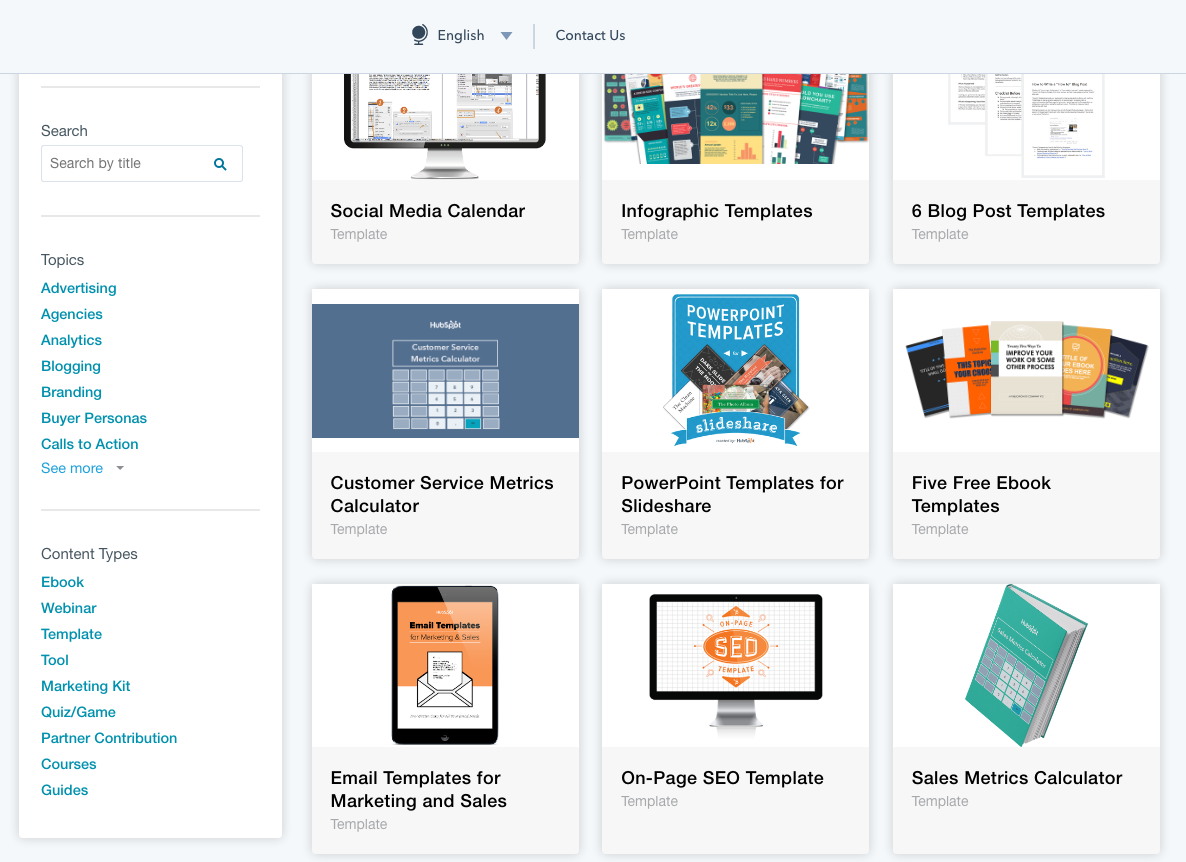Click the Five Free Ebook Templates image
The width and height of the screenshot is (1186, 862).
[1026, 370]
